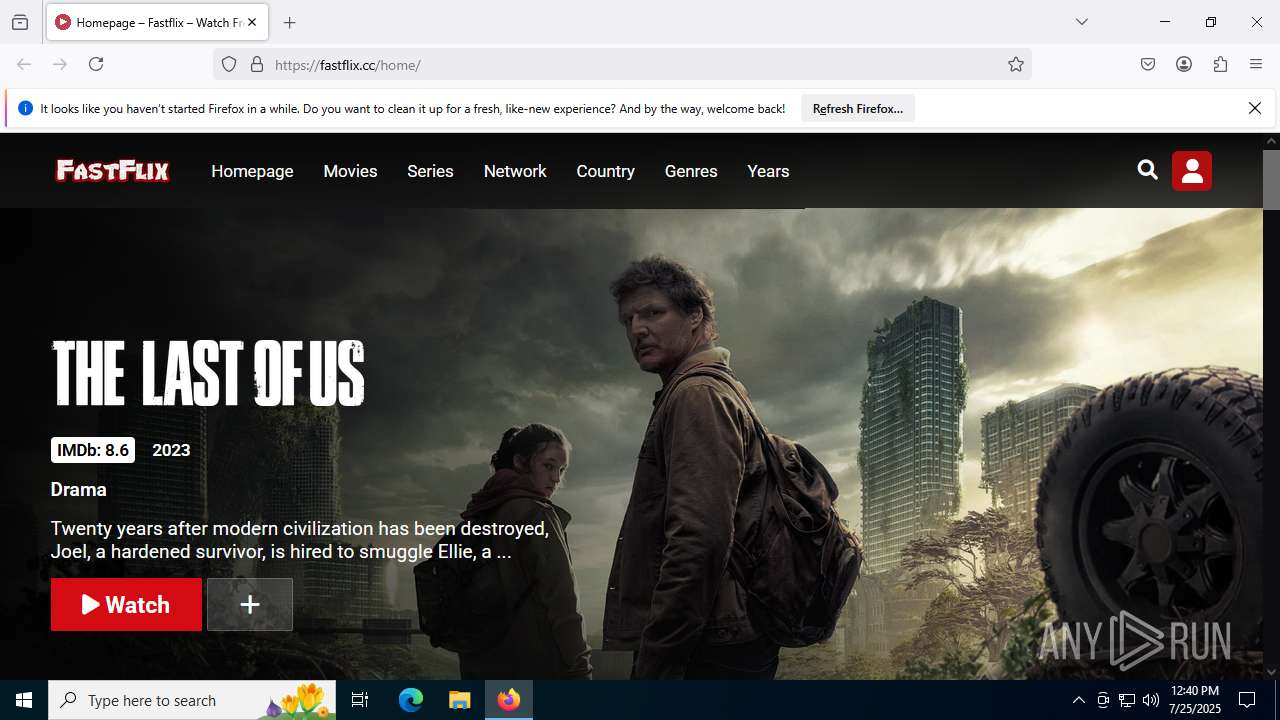The width and height of the screenshot is (1280, 720).
Task: Bookmark this page with the star icon
Action: [x=1016, y=64]
